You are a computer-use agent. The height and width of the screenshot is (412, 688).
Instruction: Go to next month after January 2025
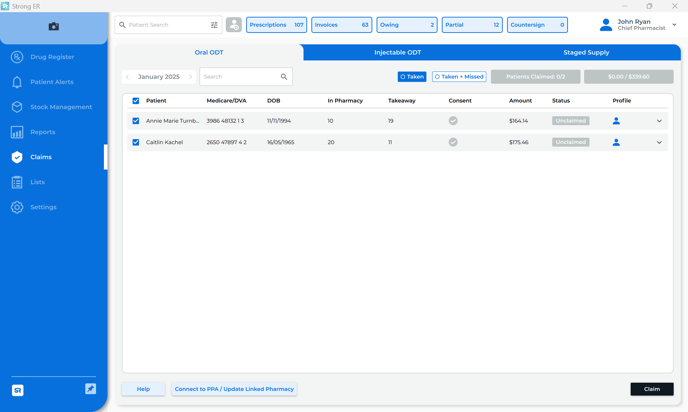190,77
